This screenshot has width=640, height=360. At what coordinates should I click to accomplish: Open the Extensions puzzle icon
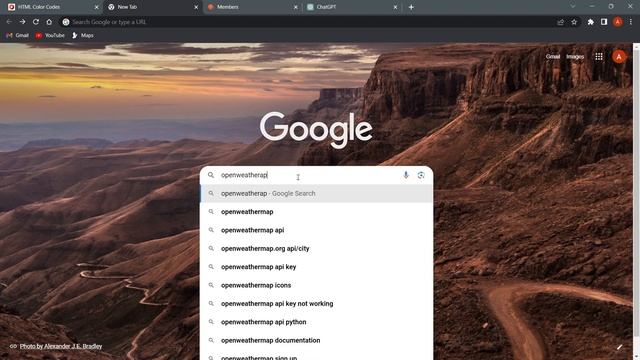[591, 22]
